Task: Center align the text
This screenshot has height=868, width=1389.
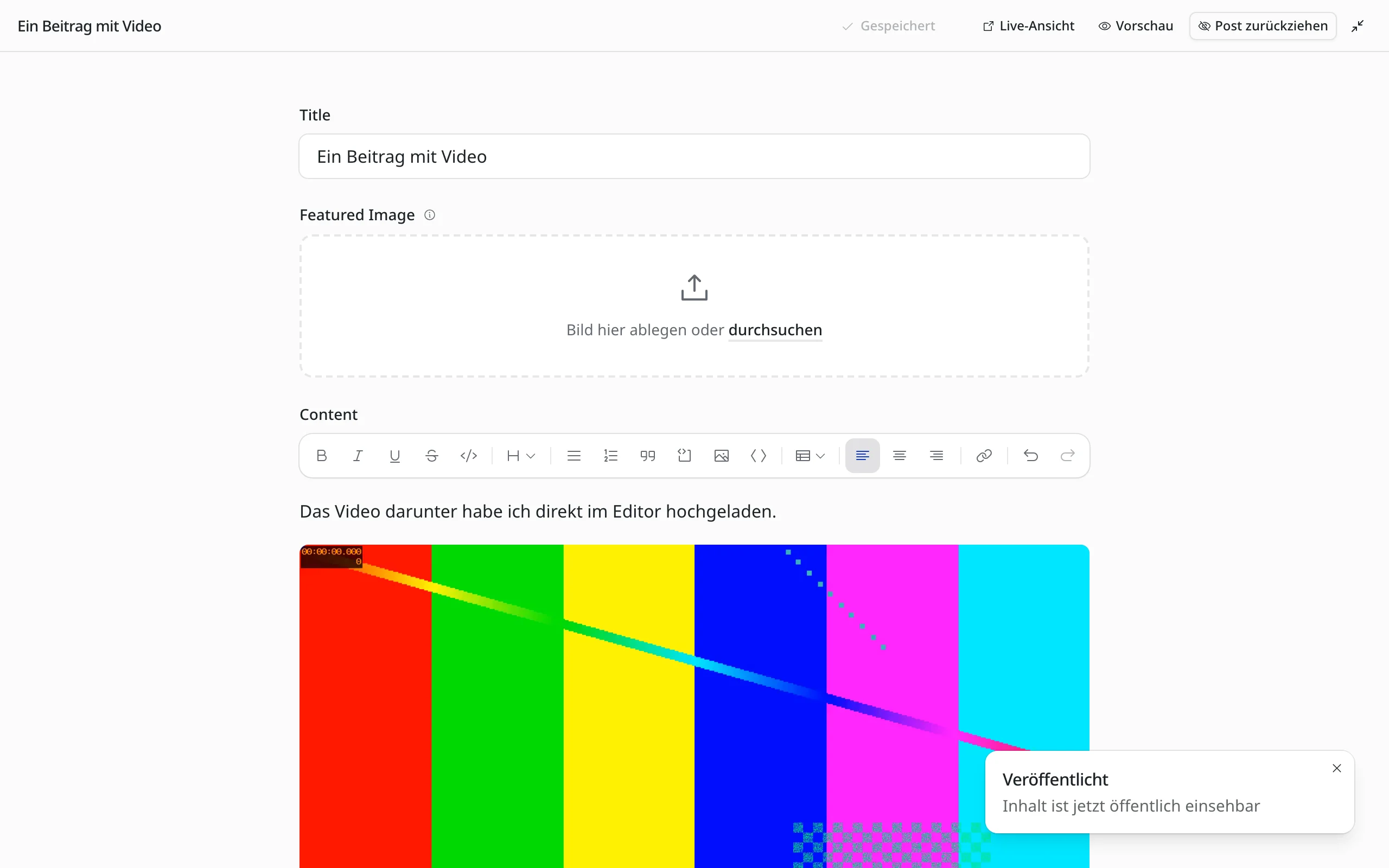Action: pos(900,455)
